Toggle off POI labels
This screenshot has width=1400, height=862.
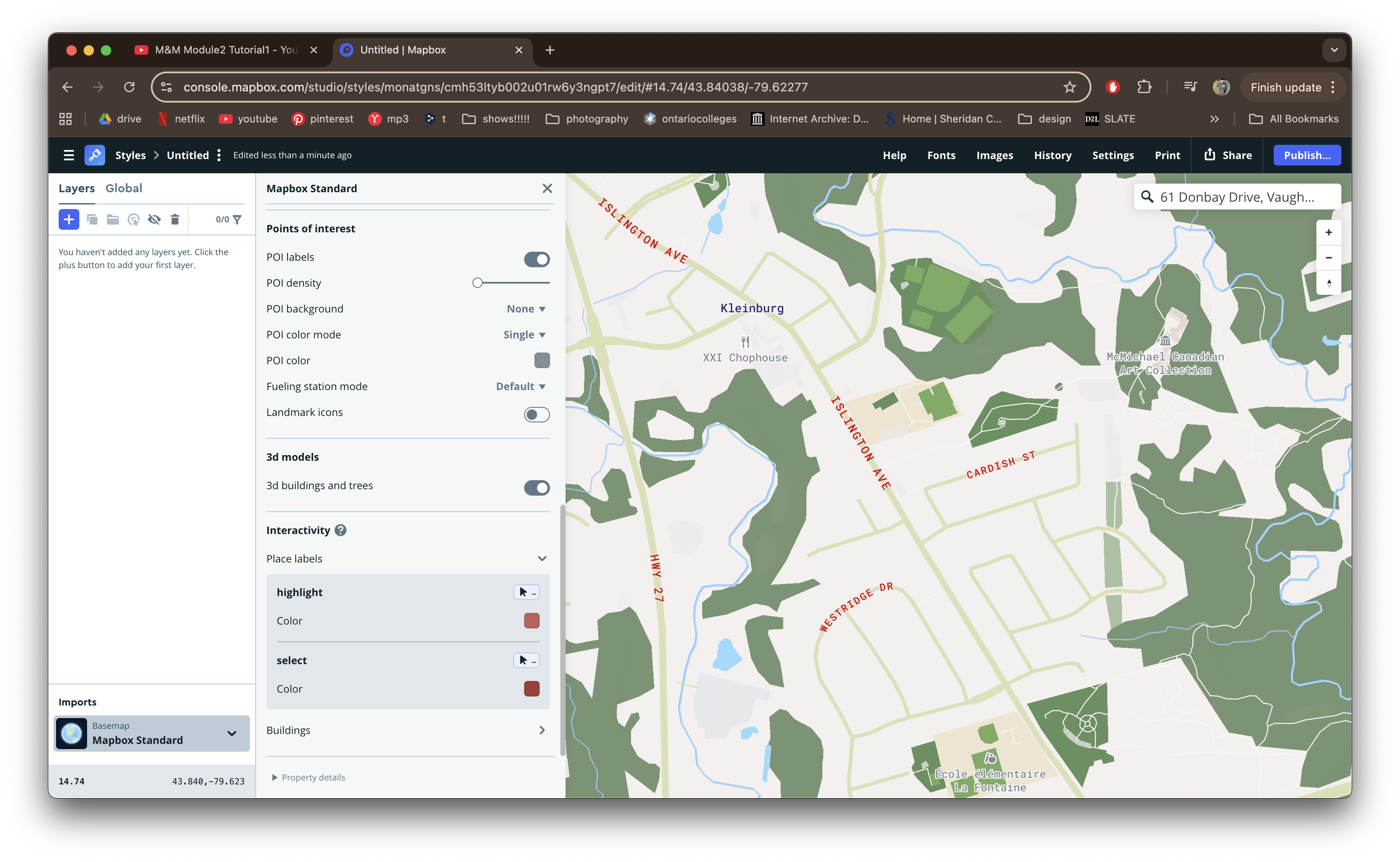(x=536, y=259)
